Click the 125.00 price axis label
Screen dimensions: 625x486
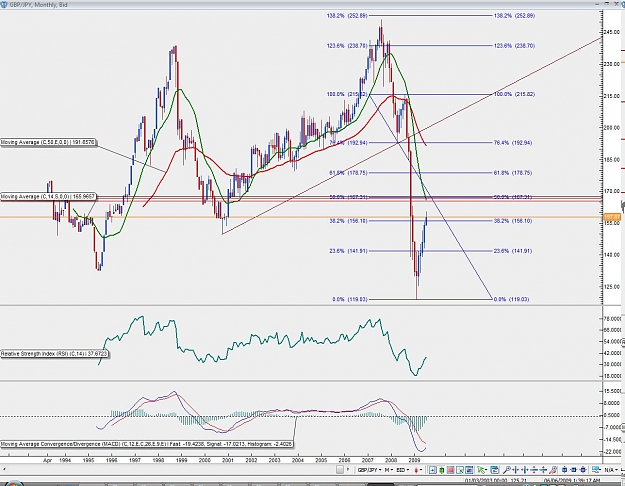pos(613,286)
